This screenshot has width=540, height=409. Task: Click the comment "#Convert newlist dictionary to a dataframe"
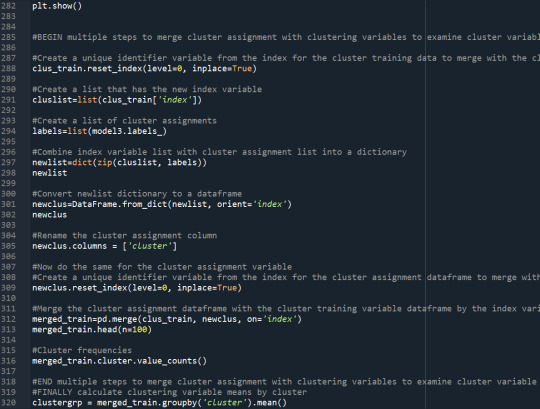point(137,194)
